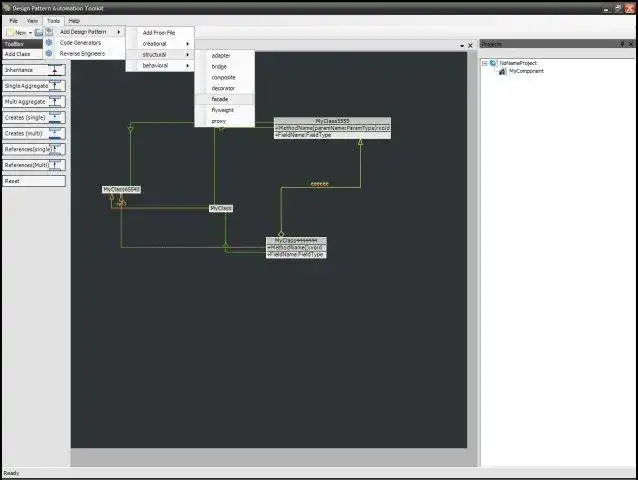Screen dimensions: 638x480
Task: Collapse the NoNameProject tree node
Action: [x=485, y=63]
